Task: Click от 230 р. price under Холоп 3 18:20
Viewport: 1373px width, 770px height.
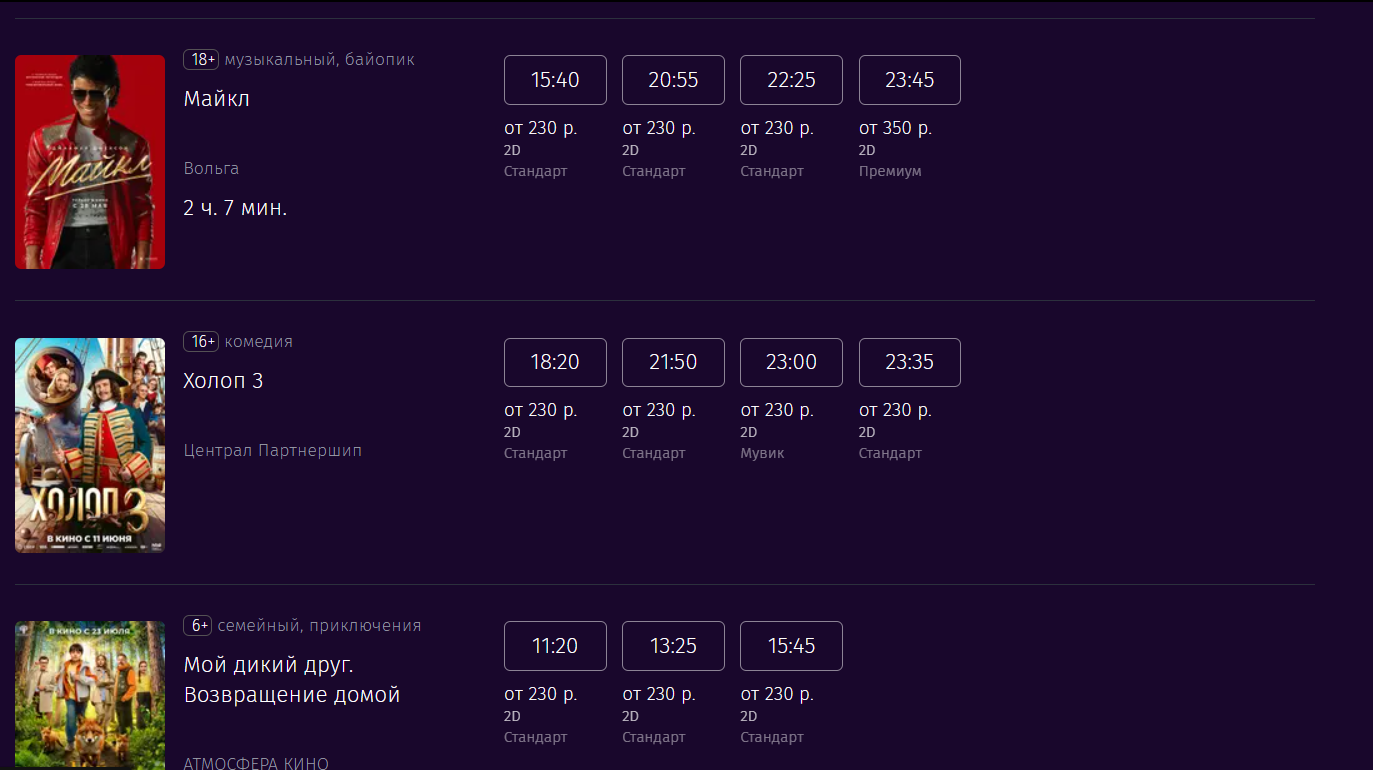Action: pos(541,410)
